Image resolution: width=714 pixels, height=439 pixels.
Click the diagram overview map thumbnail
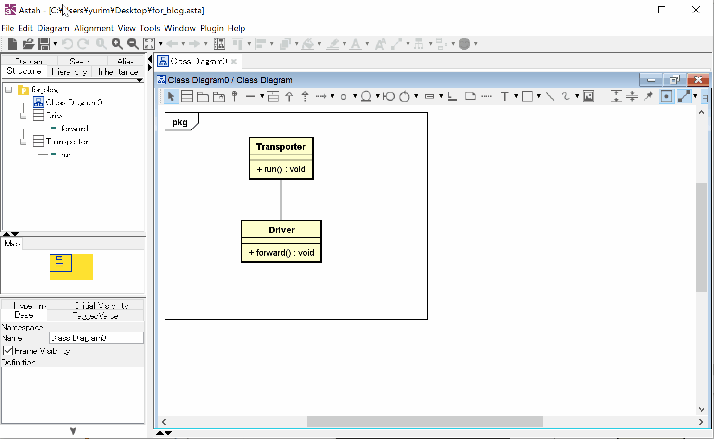coord(71,265)
